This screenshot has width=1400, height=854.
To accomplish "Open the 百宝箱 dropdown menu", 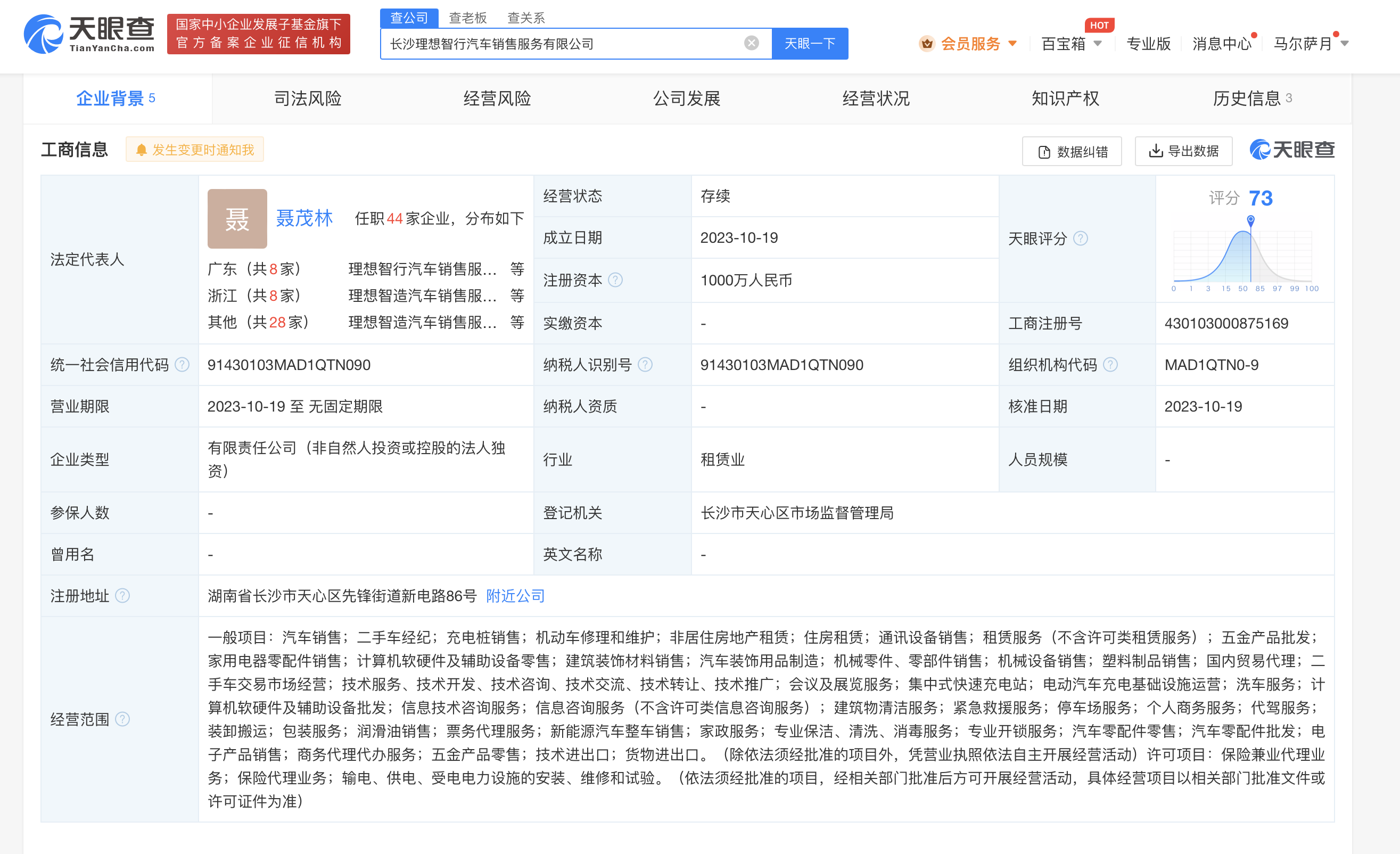I will click(1070, 43).
